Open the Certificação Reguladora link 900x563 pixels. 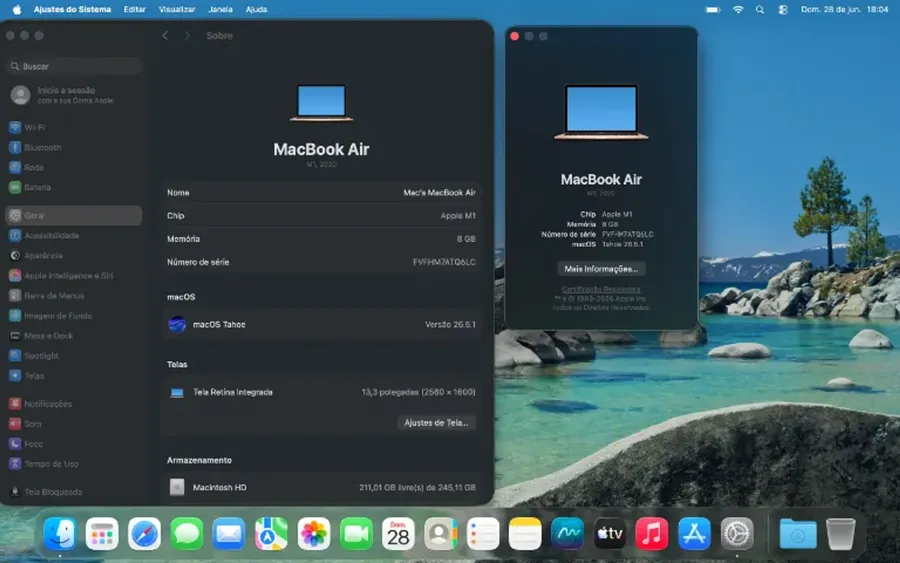tap(601, 289)
